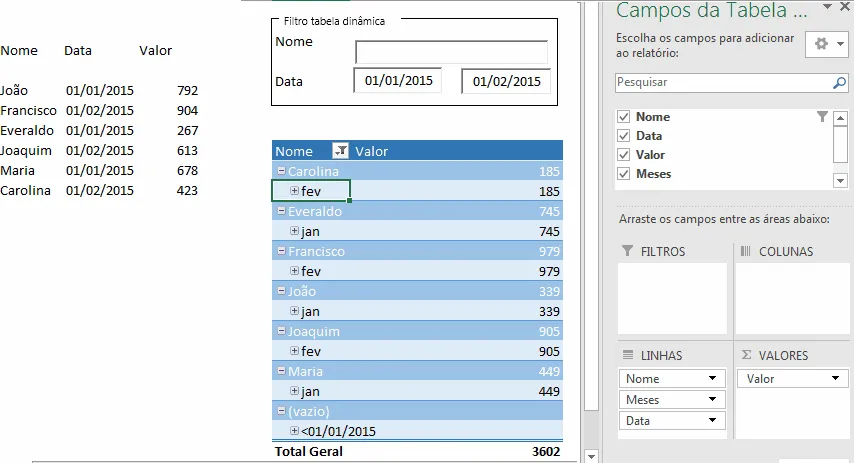The image size is (854, 463).
Task: Open the Meses dropdown in LINHAS area
Action: click(x=712, y=399)
